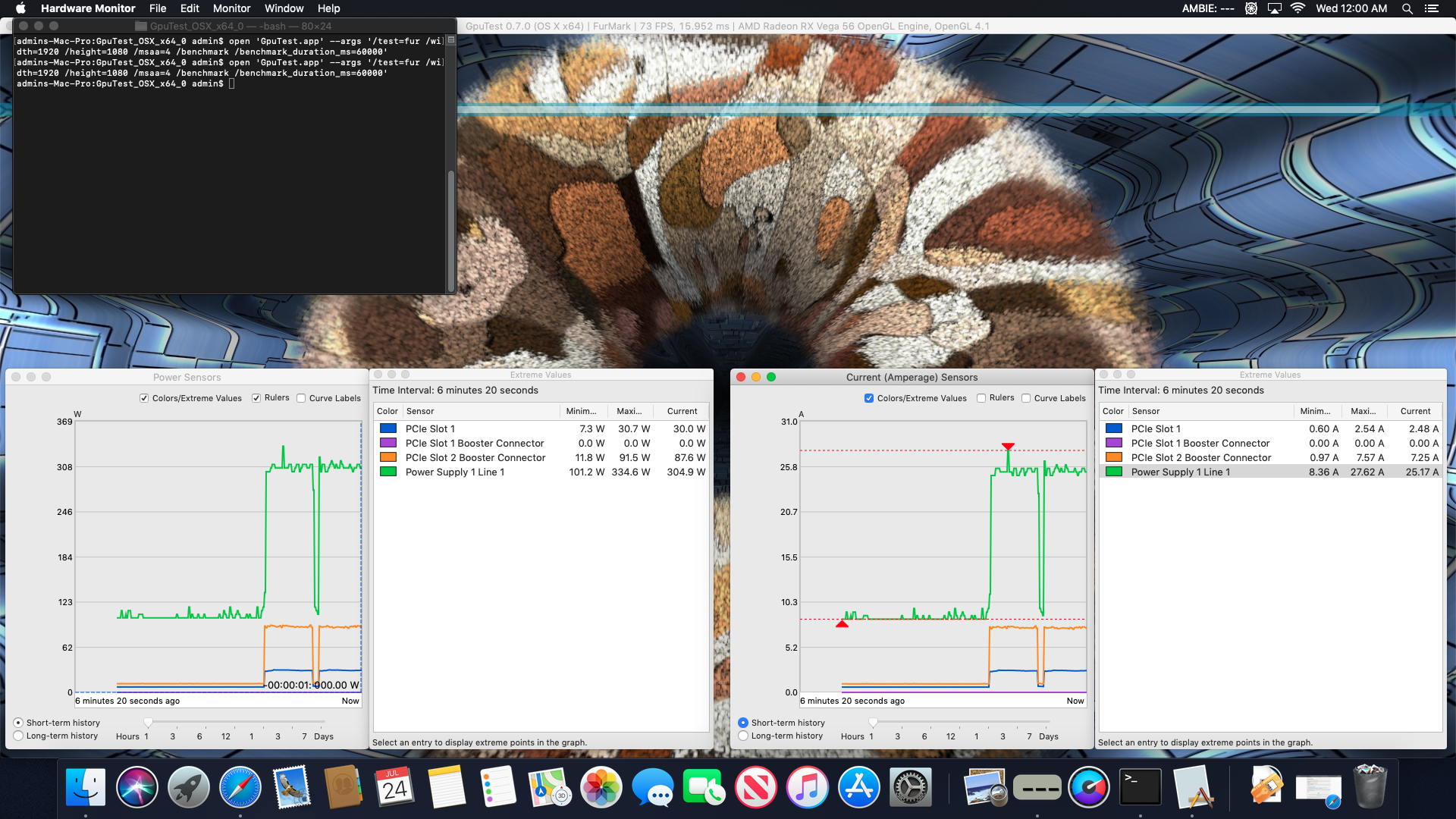
Task: Click the AMBIE sensor readout in menu bar
Action: [1208, 8]
